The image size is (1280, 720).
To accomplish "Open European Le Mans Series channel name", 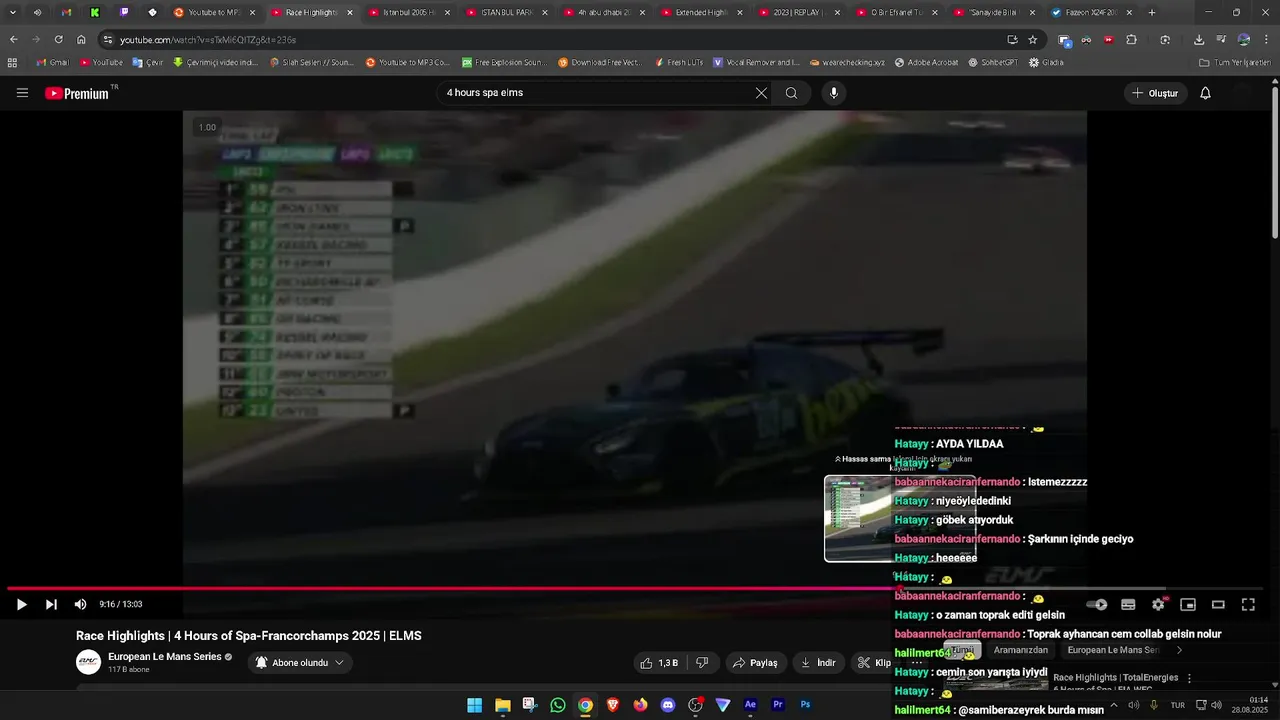I will coord(164,656).
